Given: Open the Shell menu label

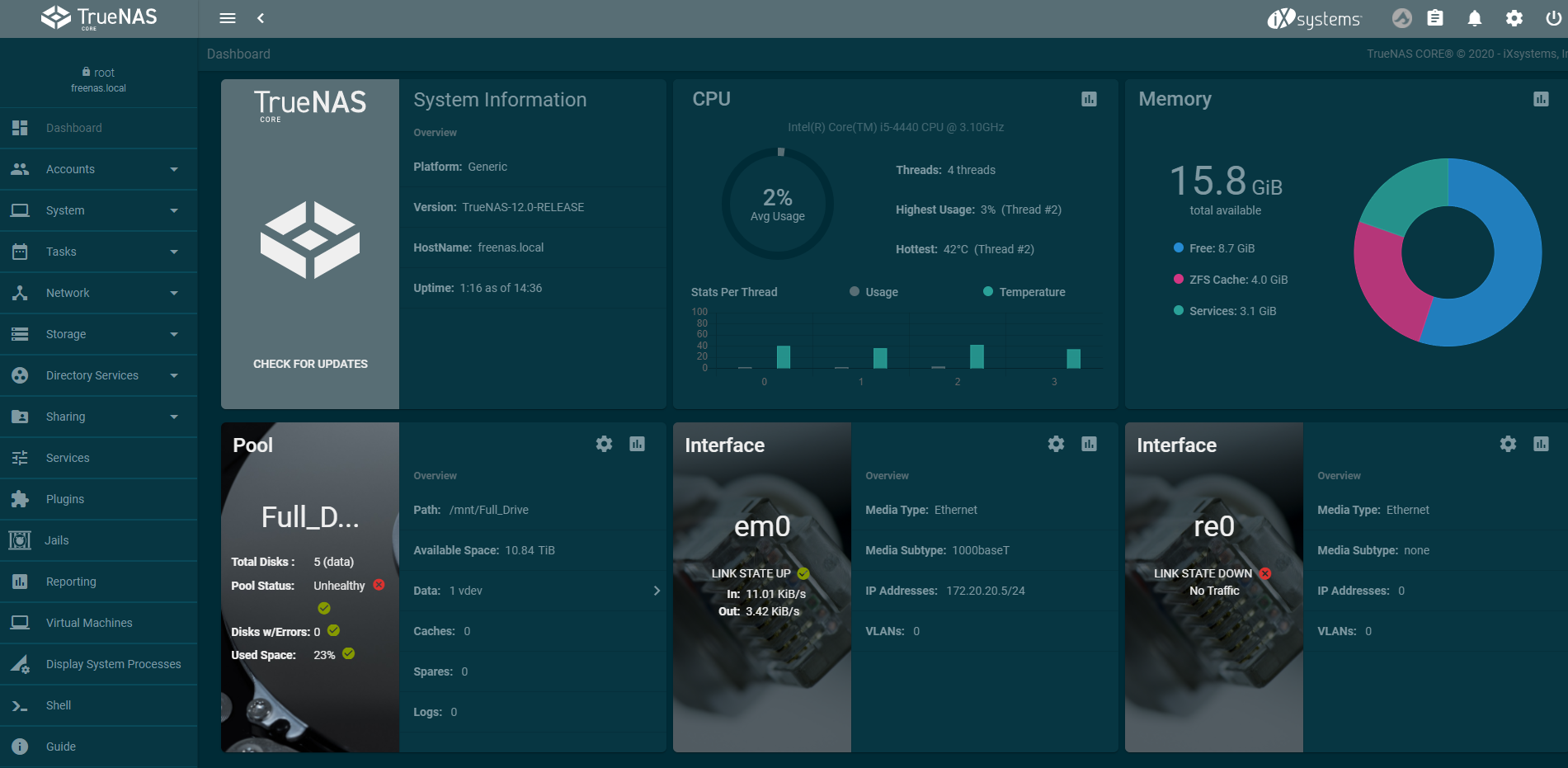Looking at the screenshot, I should point(59,705).
